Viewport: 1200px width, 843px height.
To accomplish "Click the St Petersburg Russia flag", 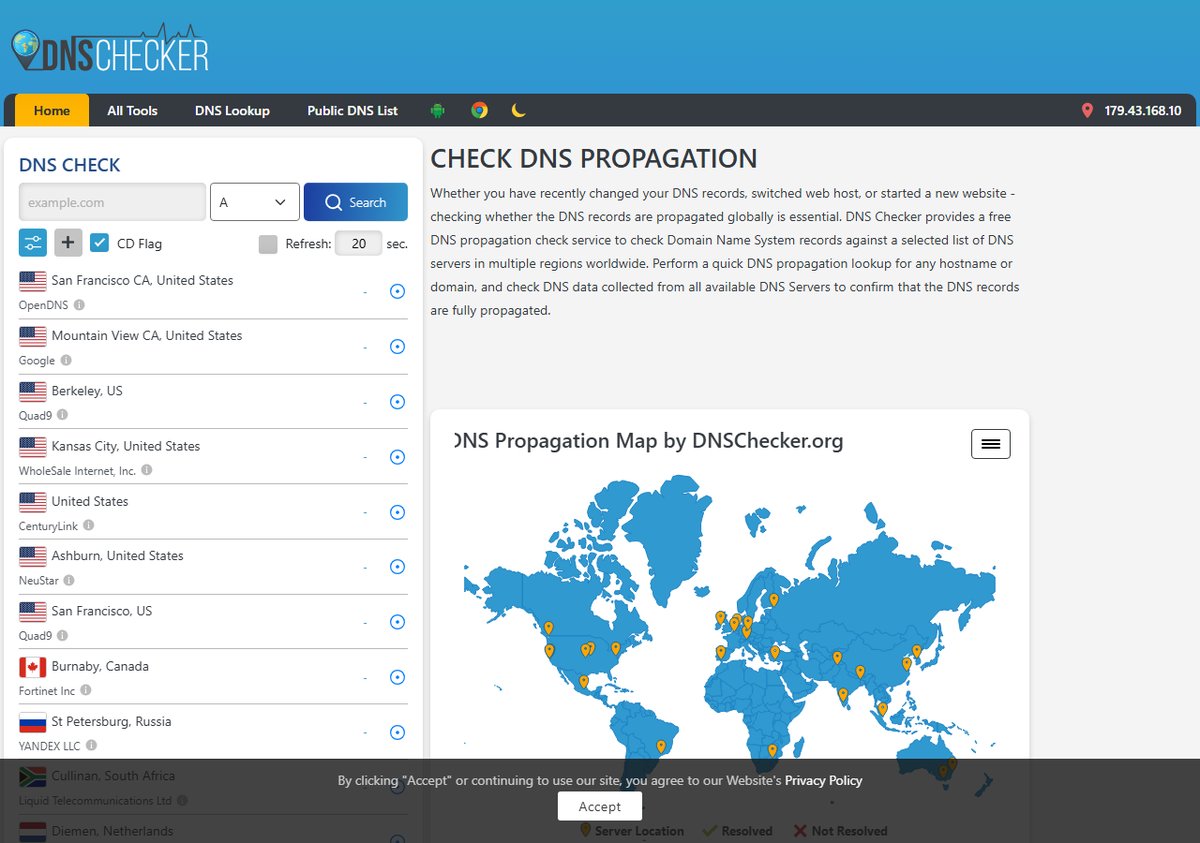I will pos(33,722).
